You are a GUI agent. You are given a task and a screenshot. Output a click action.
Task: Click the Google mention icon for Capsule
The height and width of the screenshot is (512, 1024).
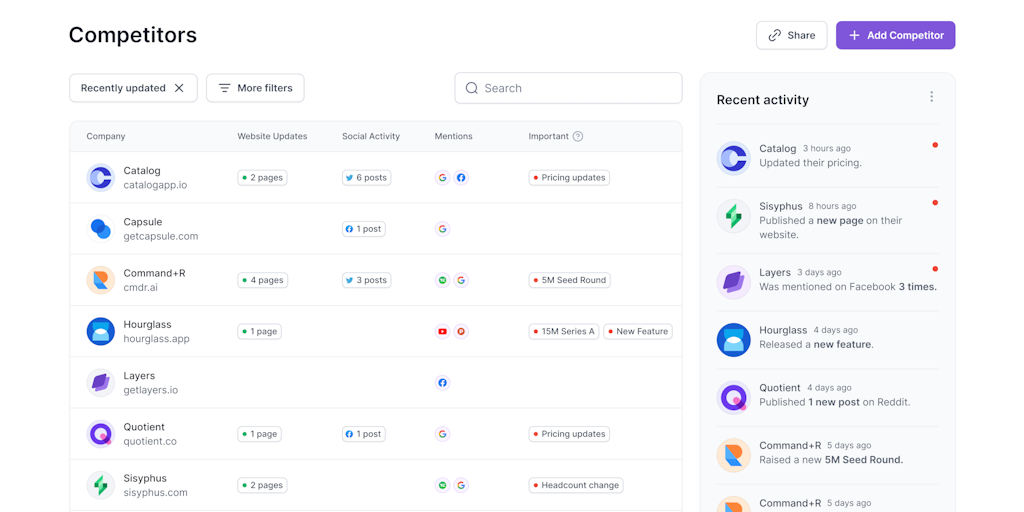[x=442, y=229]
